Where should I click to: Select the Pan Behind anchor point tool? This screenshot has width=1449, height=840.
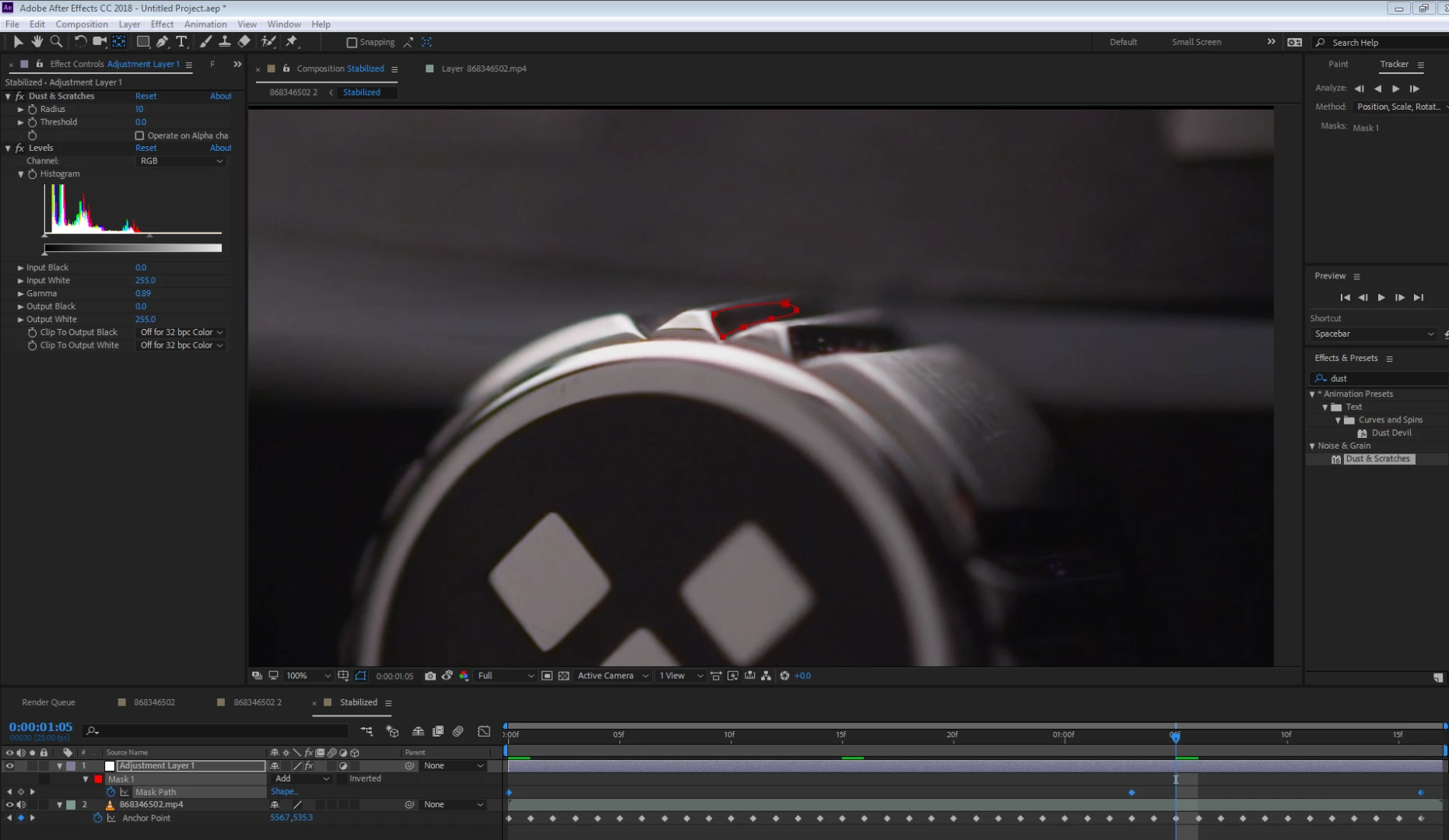click(119, 42)
